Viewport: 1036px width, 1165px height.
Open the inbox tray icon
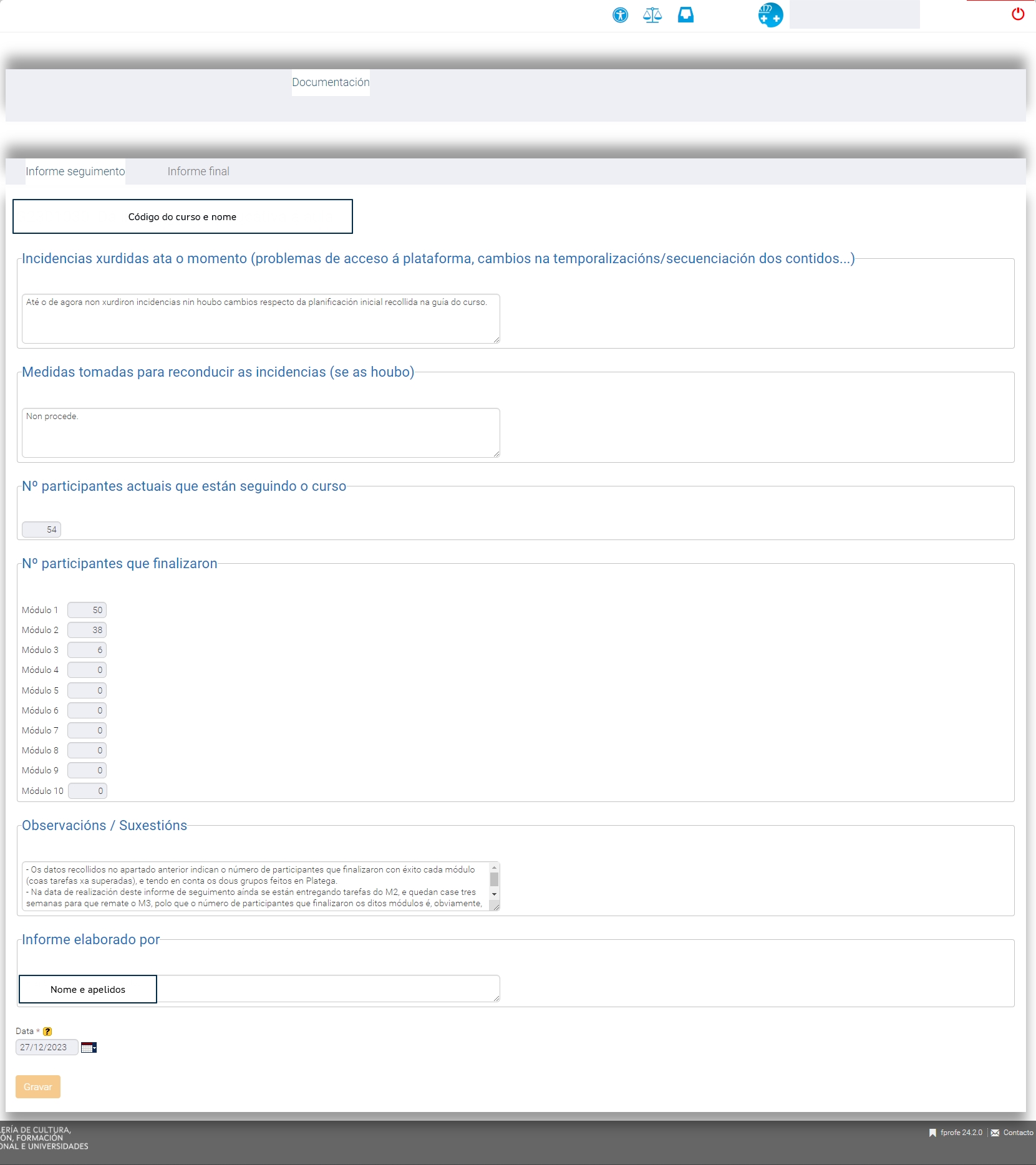[685, 15]
